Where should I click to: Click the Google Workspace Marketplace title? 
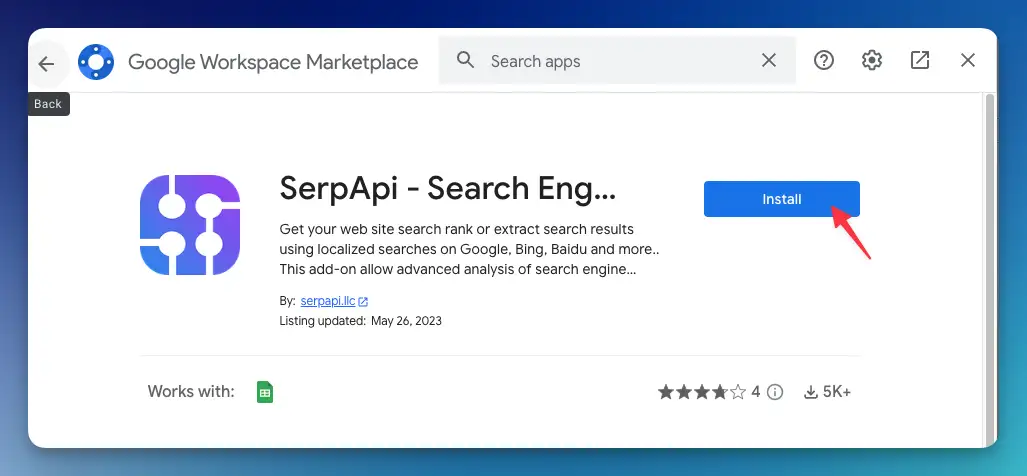[273, 62]
